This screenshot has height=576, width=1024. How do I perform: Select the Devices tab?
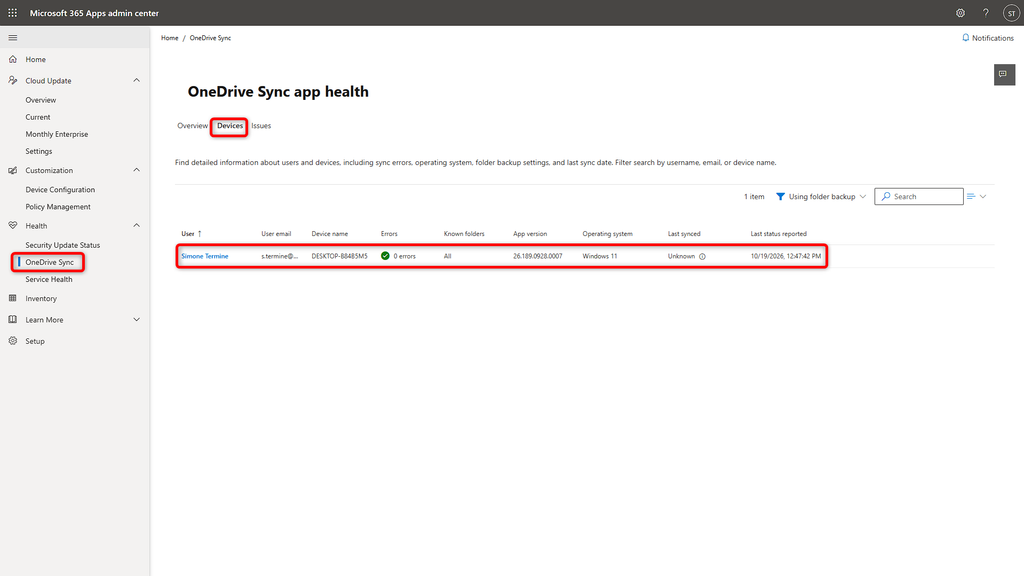[230, 125]
